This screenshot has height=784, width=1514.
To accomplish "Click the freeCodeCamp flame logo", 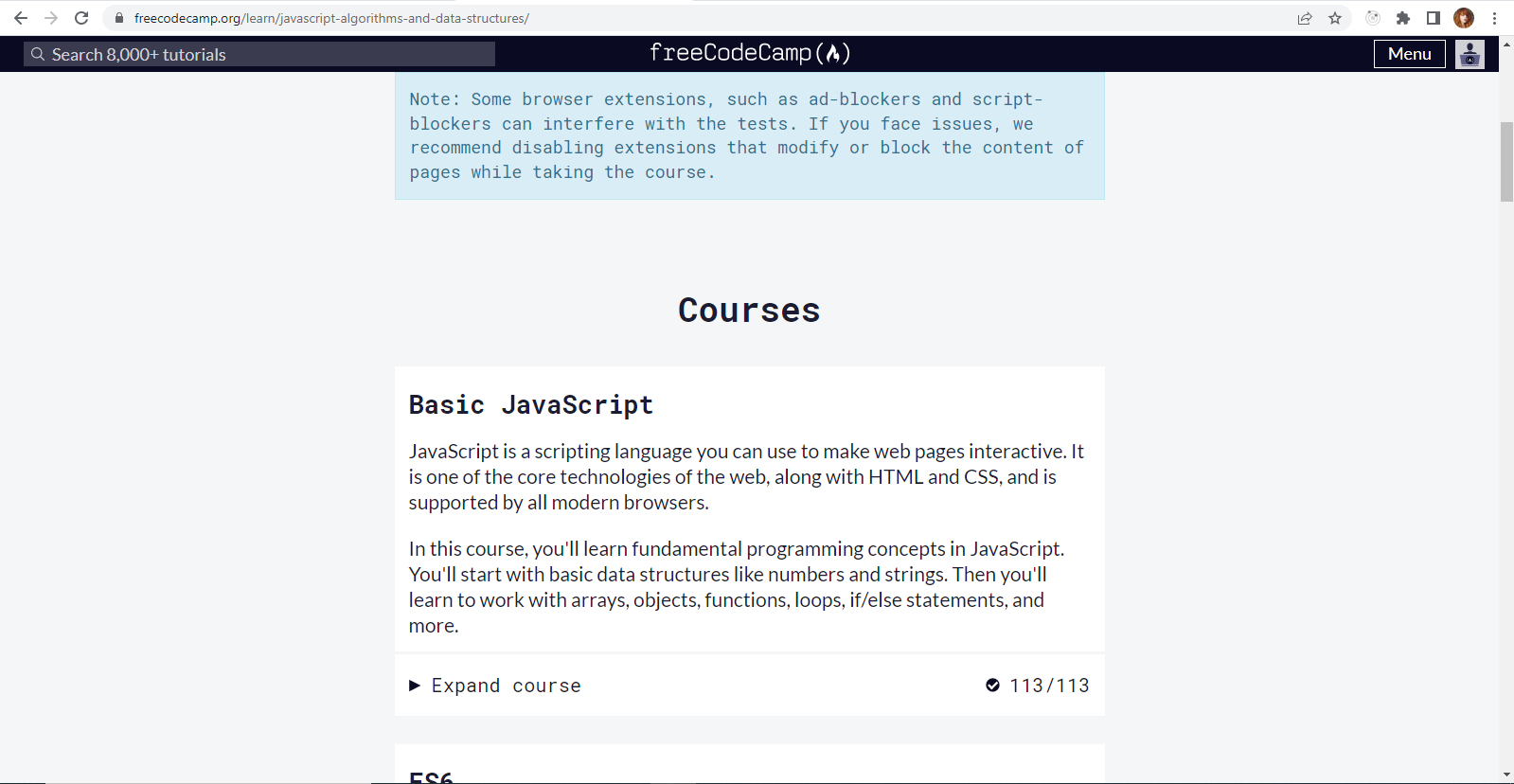I will coord(831,53).
